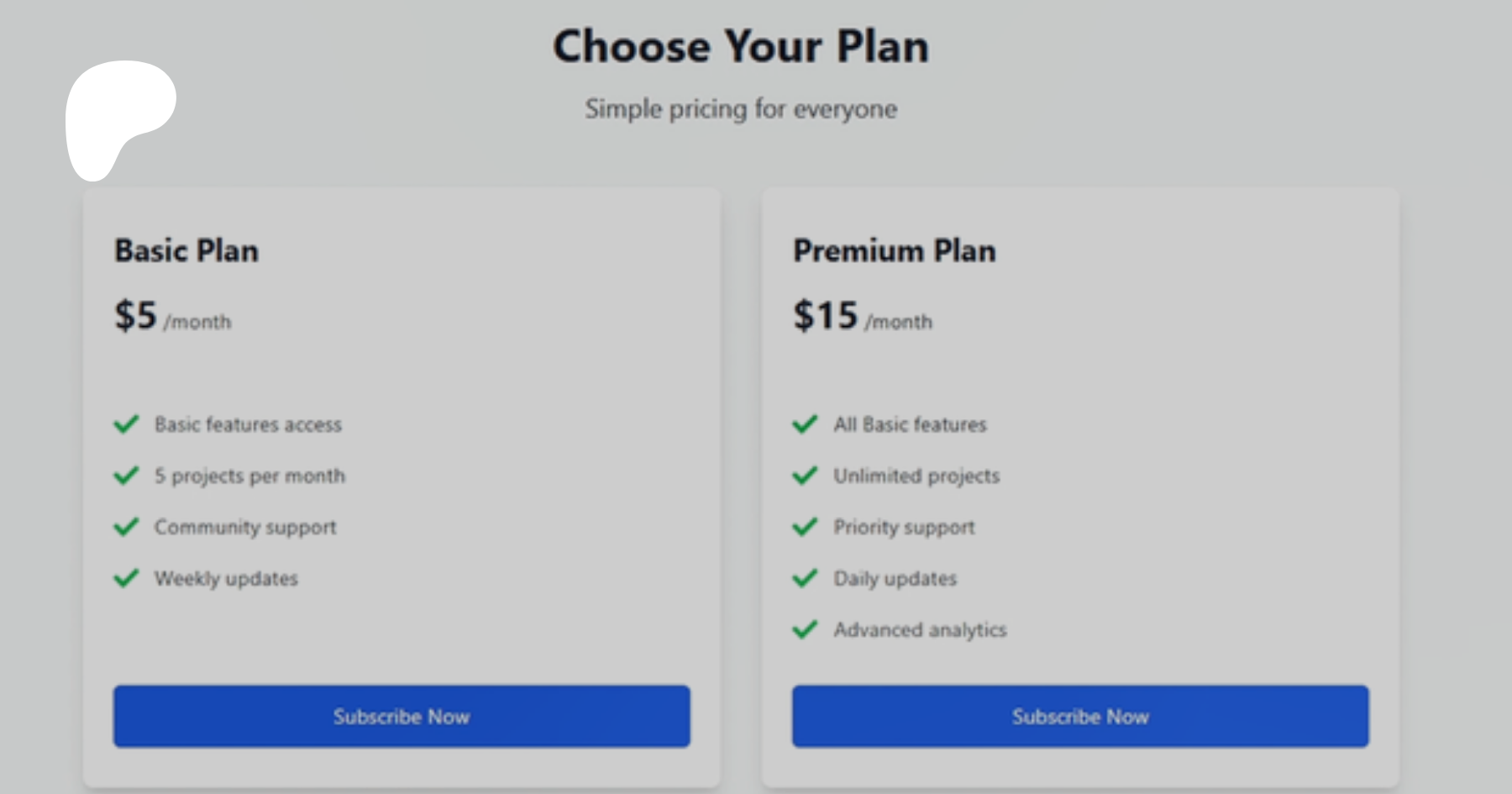Screen dimensions: 1512x794
Task: Click the $15 /month price
Action: coord(862,317)
